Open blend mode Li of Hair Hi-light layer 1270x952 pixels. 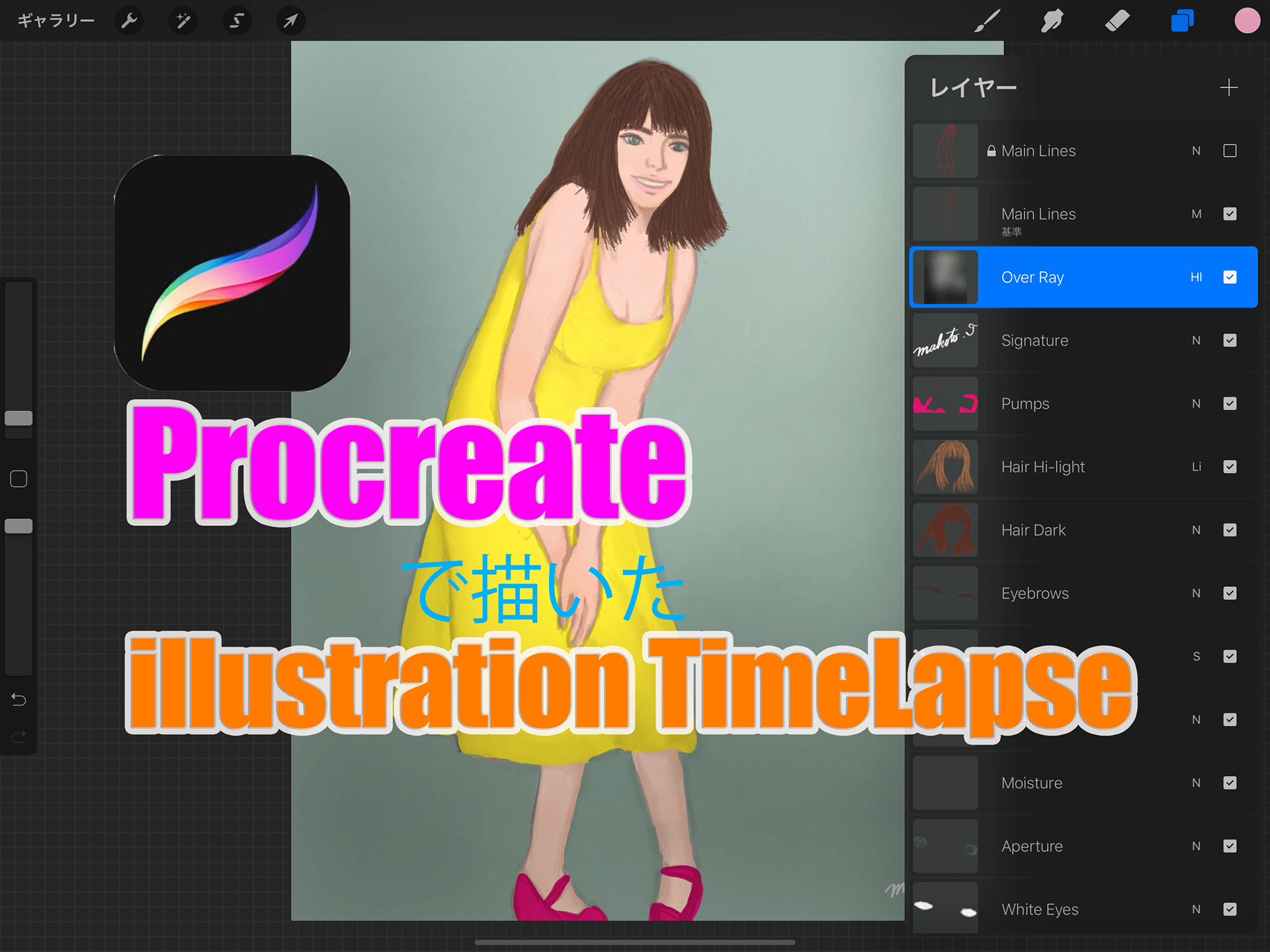point(1196,466)
